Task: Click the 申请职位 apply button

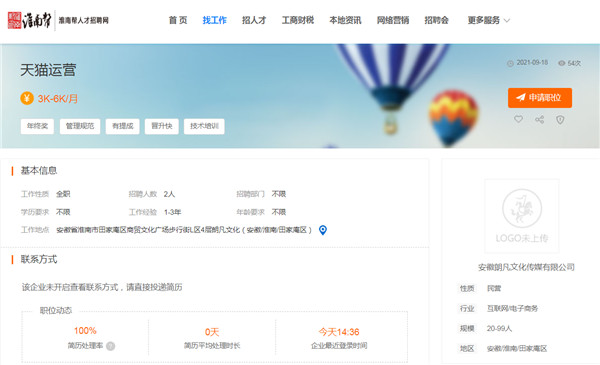Action: [540, 98]
